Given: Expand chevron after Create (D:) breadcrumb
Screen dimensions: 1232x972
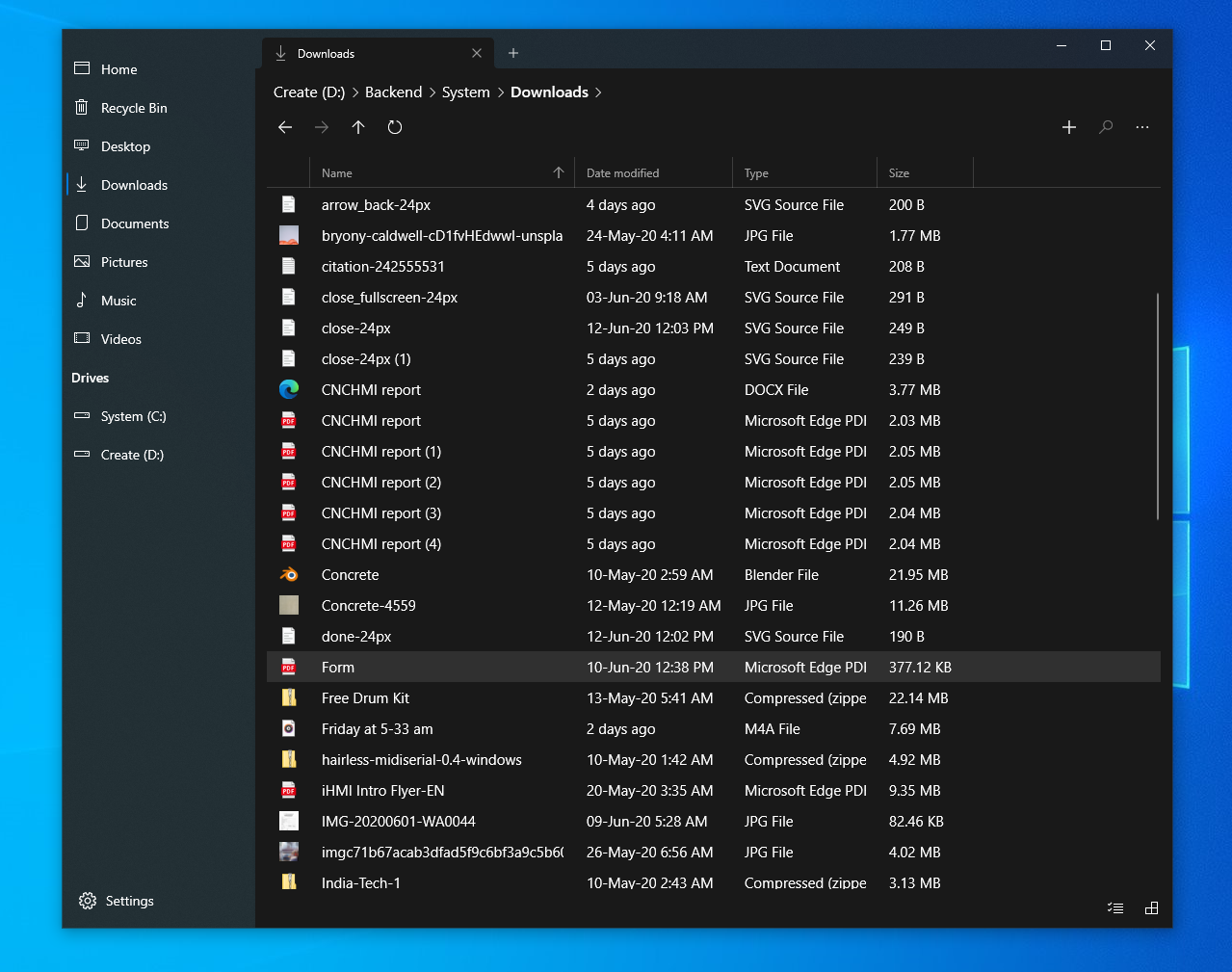Looking at the screenshot, I should pos(354,92).
